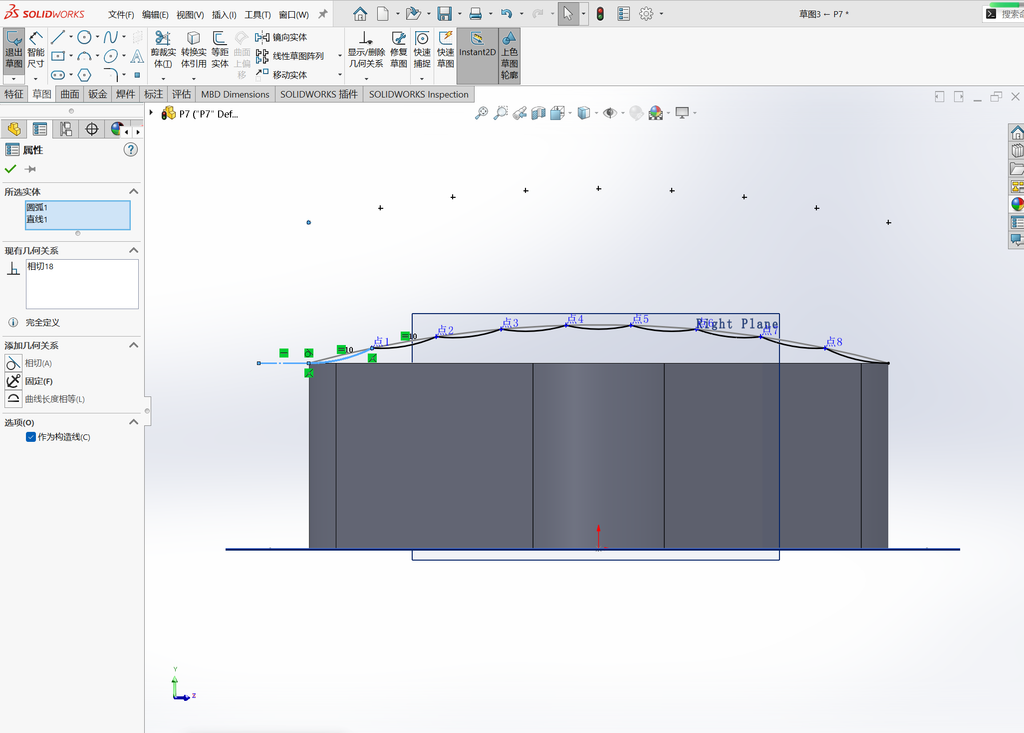Open the Help icon in the Properties panel

(131, 150)
